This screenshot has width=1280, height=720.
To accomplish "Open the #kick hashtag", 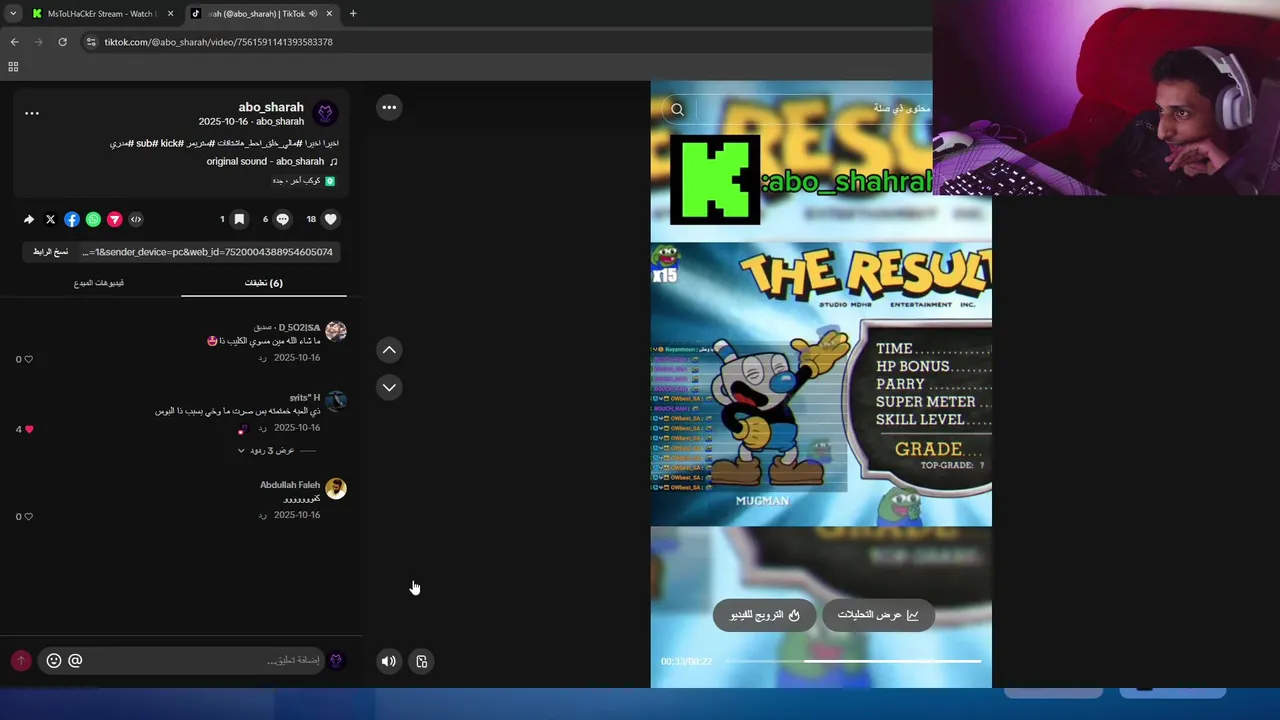I will (170, 143).
